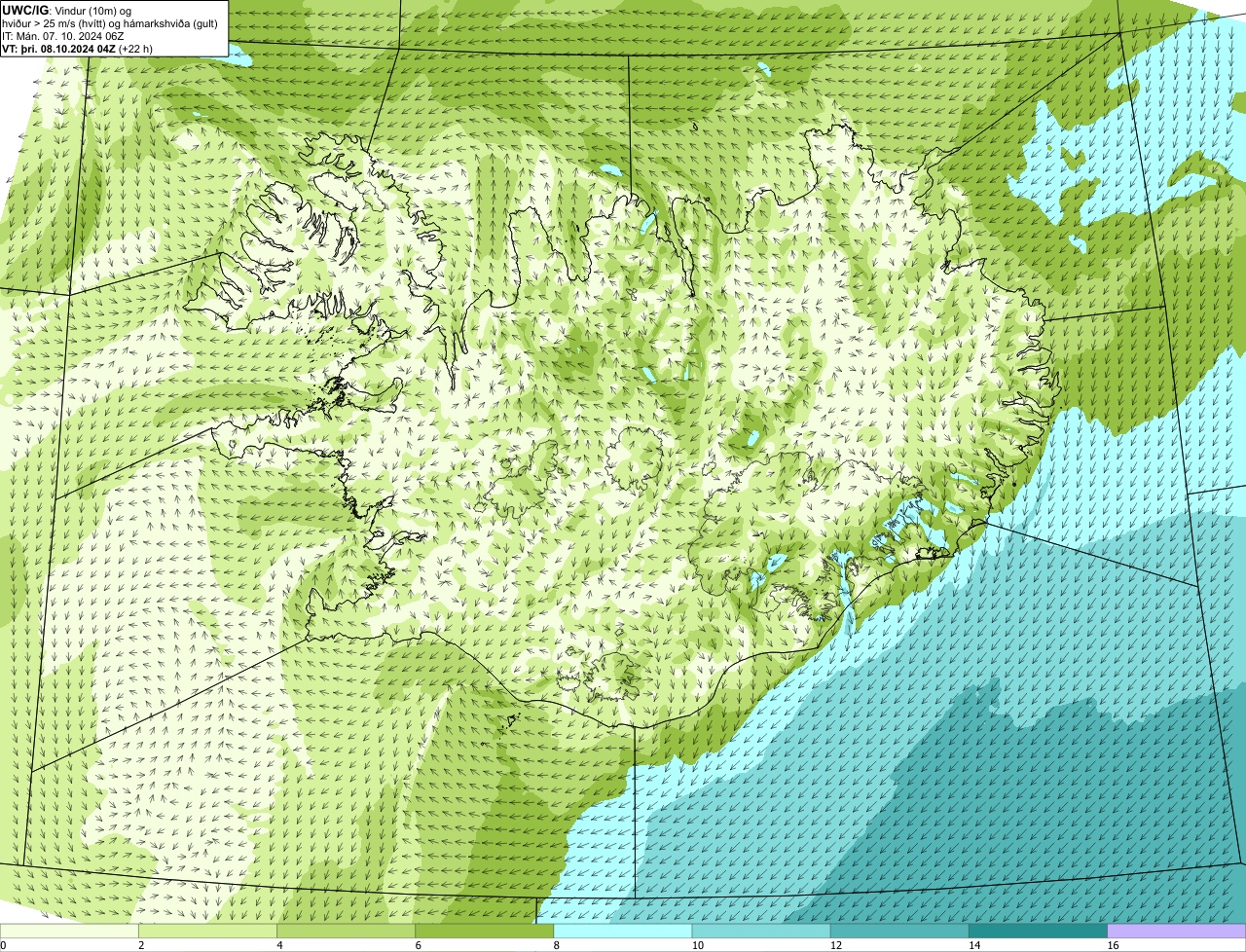
Task: Click the legend scale label '6'
Action: [419, 945]
